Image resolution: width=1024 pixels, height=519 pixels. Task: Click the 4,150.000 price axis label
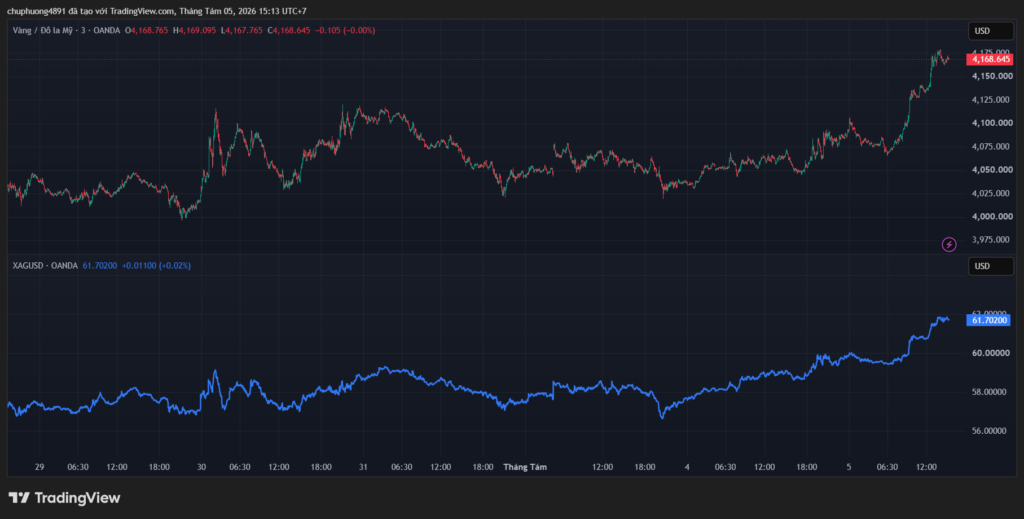[992, 76]
